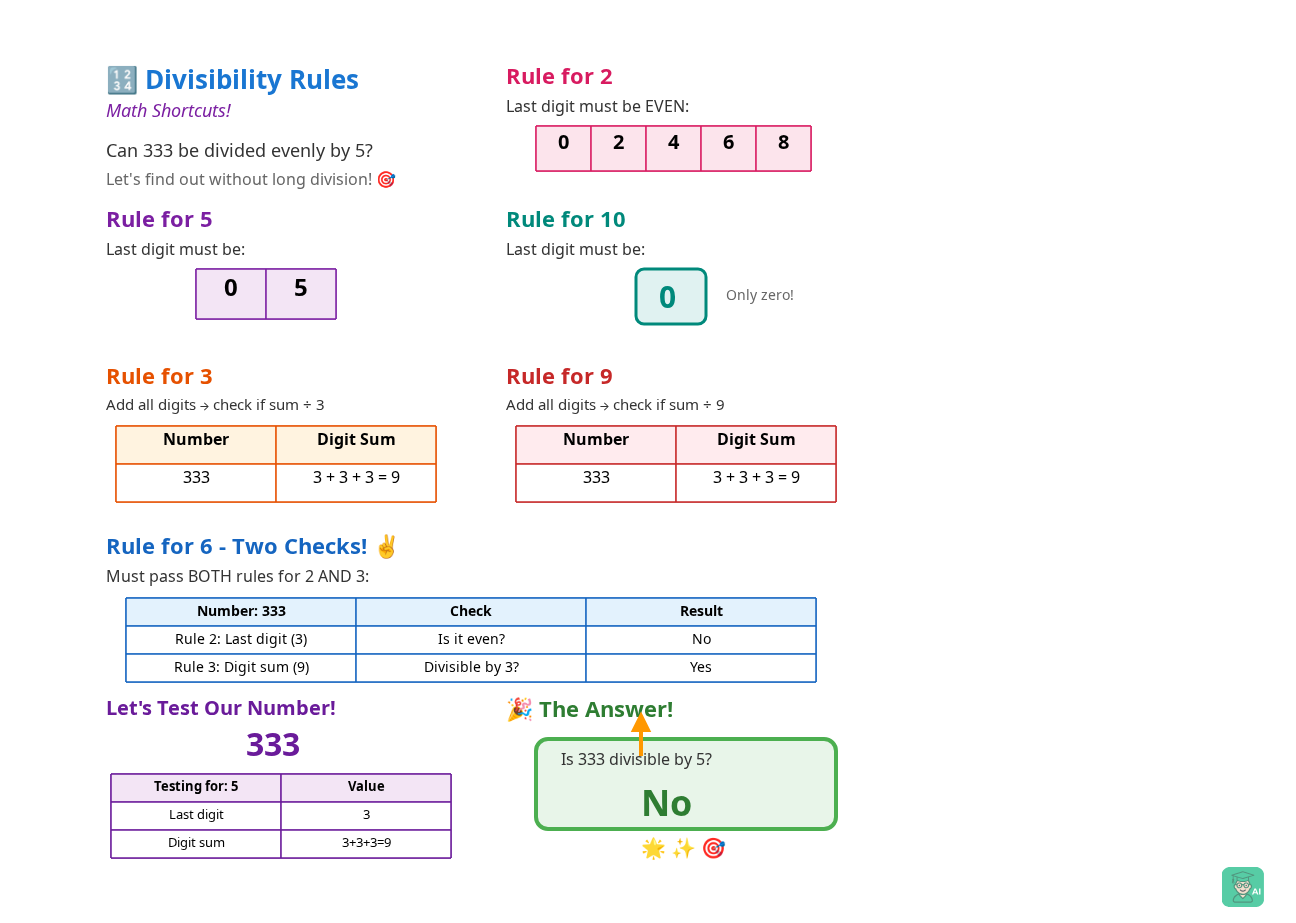1296x923 pixels.
Task: Click 'Number' header in Rule for 9 table
Action: click(x=596, y=445)
